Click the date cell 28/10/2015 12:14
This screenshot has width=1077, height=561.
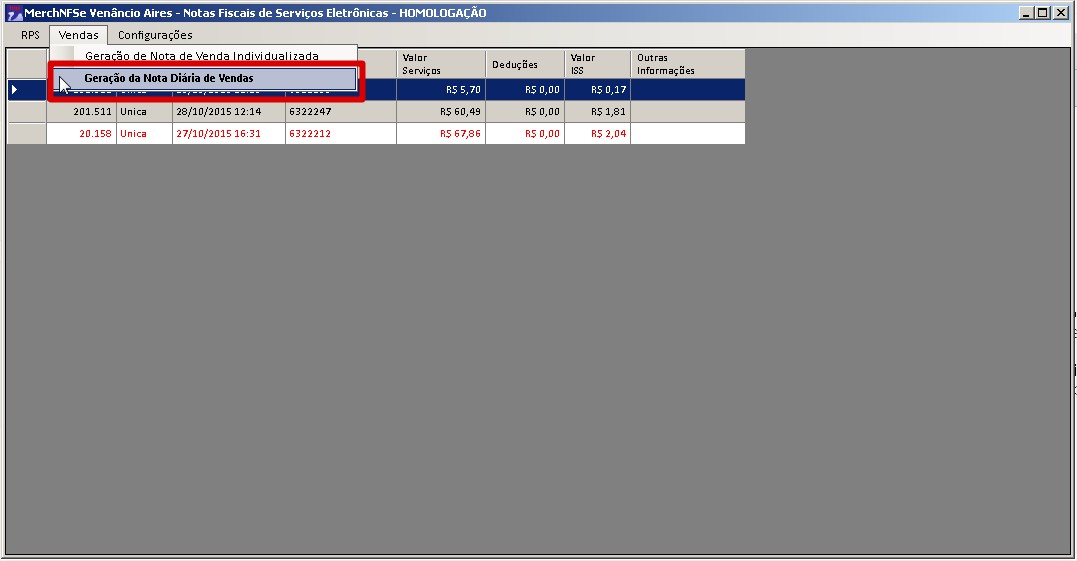click(x=227, y=112)
